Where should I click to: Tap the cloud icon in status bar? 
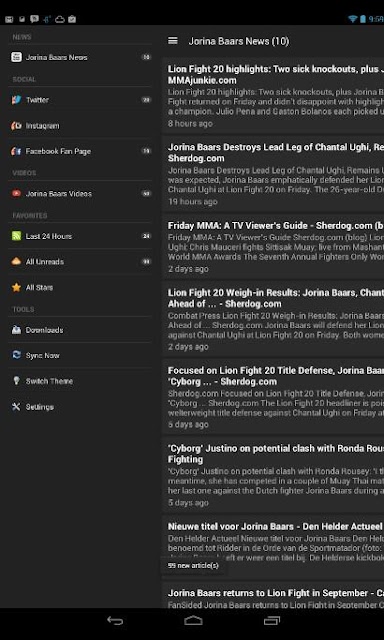click(60, 19)
